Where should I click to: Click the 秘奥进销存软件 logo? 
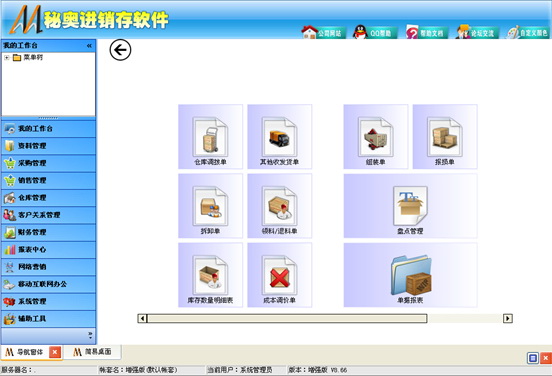tap(89, 19)
